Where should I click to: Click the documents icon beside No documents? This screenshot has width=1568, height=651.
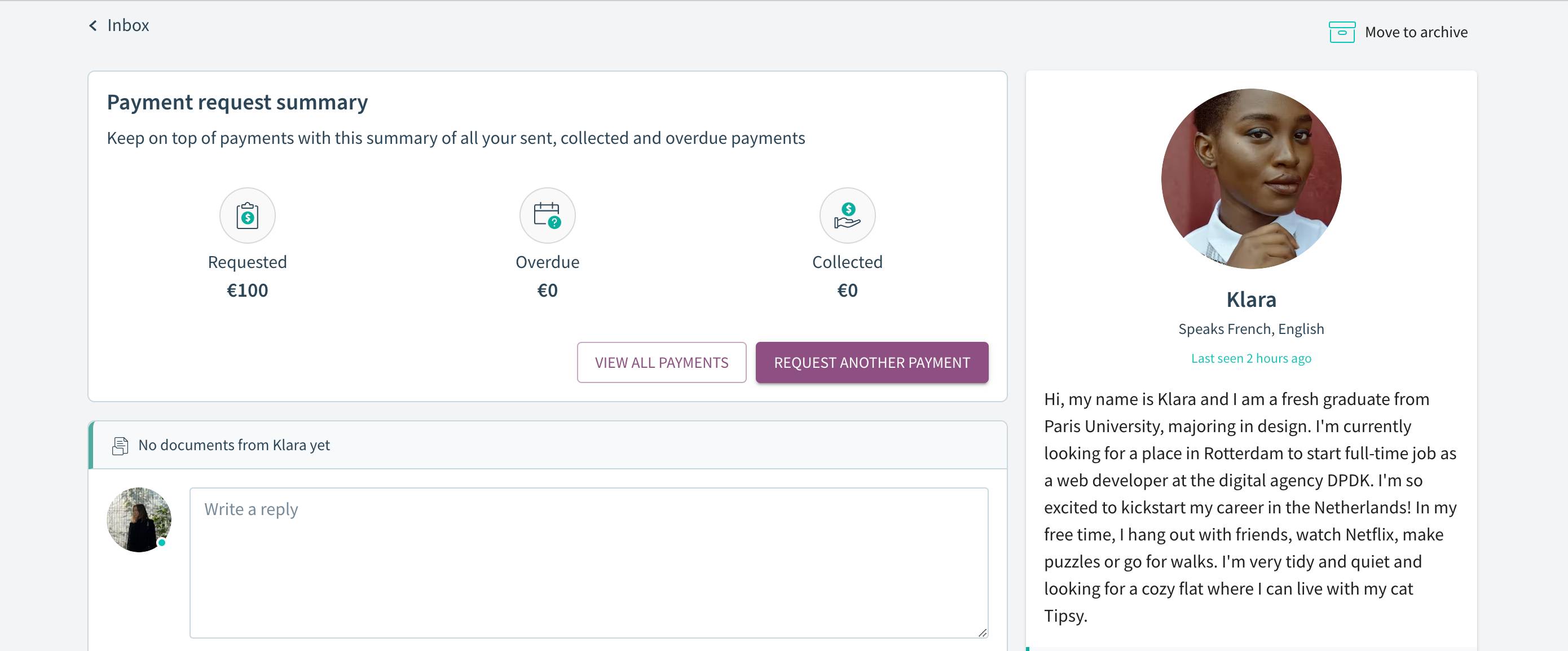coord(120,446)
